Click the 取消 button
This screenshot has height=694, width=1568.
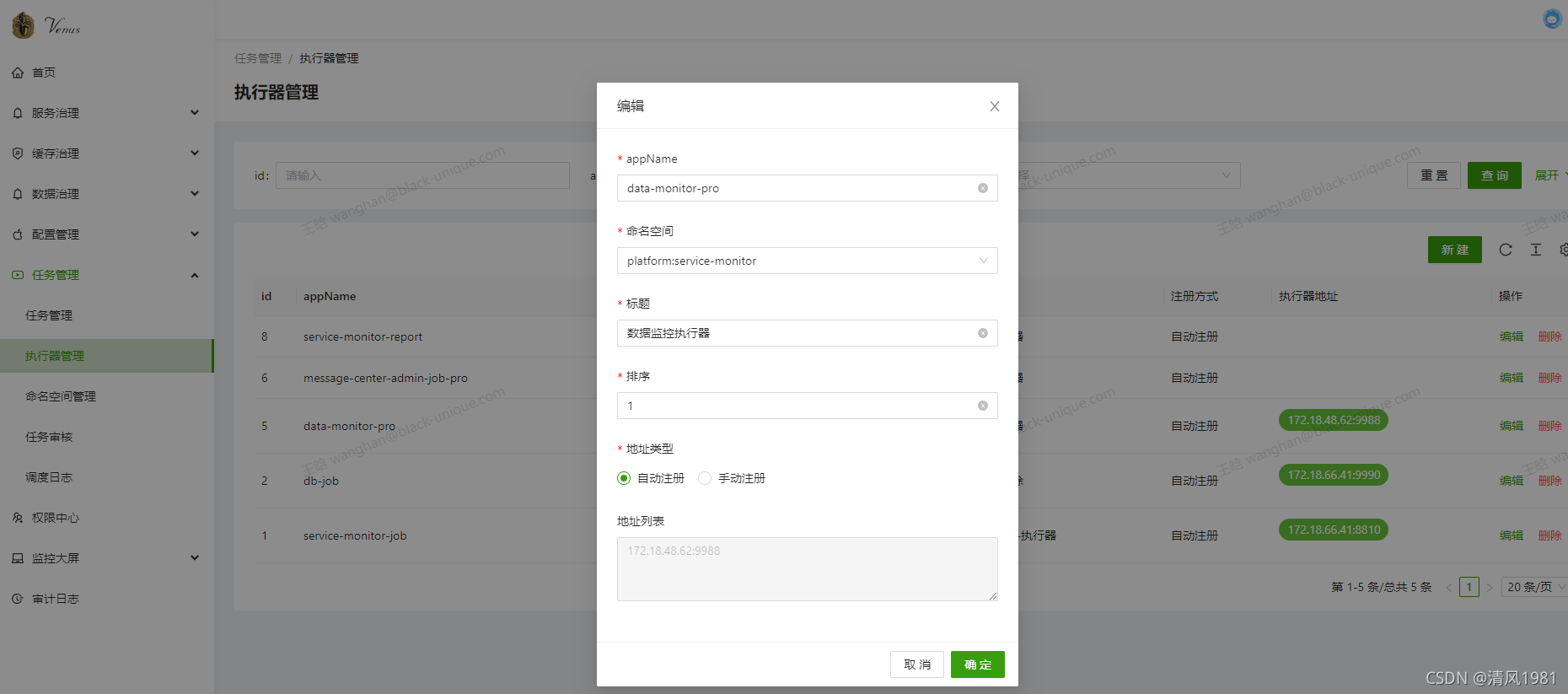pyautogui.click(x=917, y=664)
